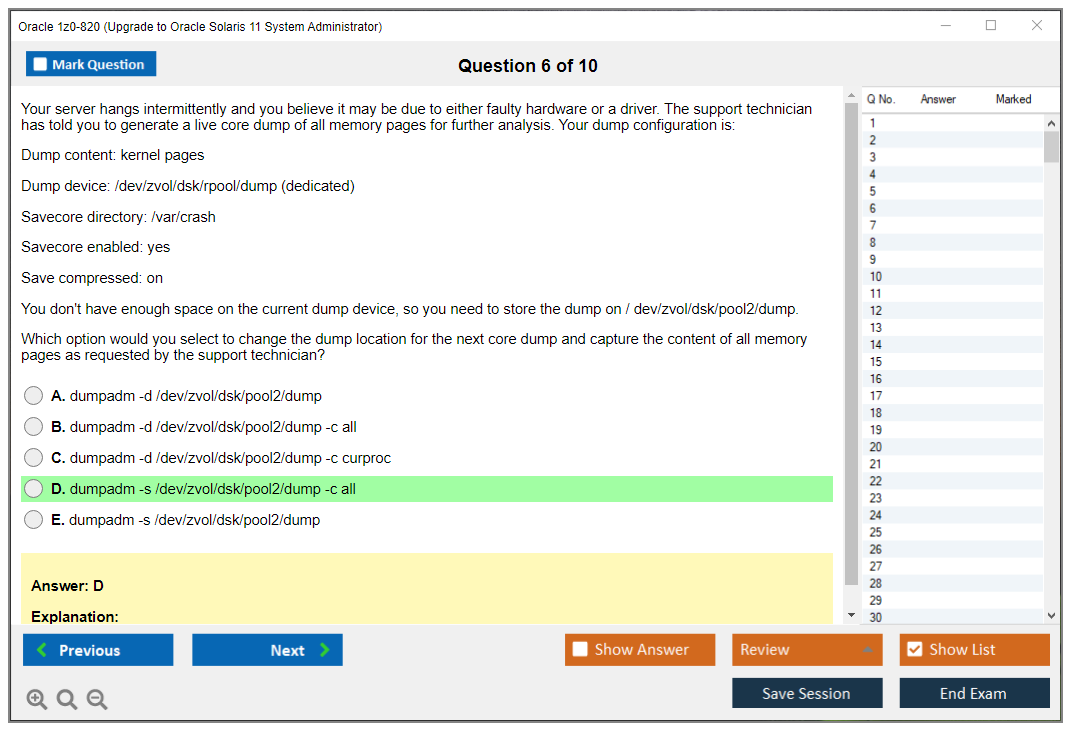Choose option B dumpadm -c all
Image resolution: width=1075 pixels, height=735 pixels.
pos(34,427)
